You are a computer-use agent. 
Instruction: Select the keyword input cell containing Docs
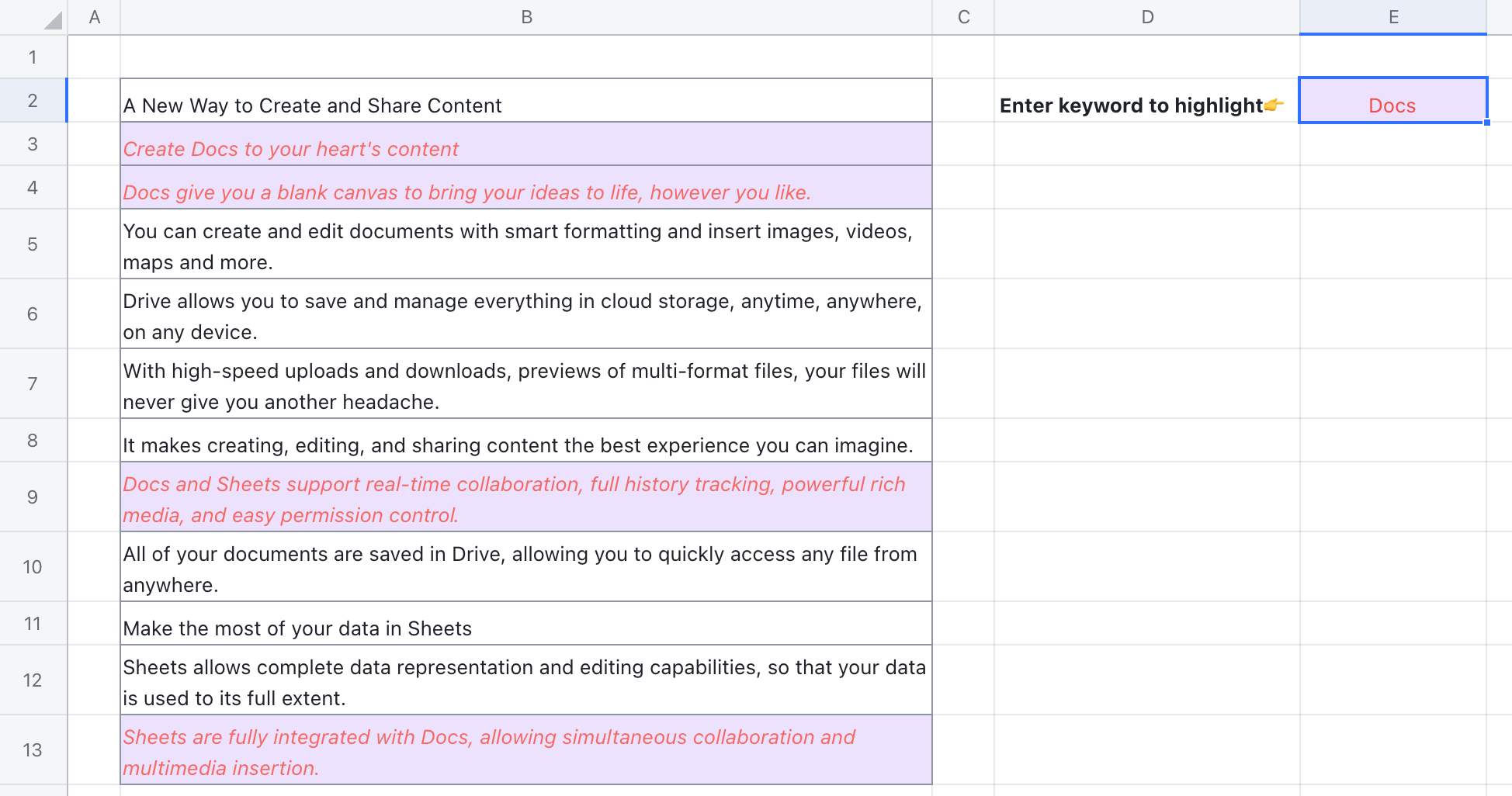1392,105
